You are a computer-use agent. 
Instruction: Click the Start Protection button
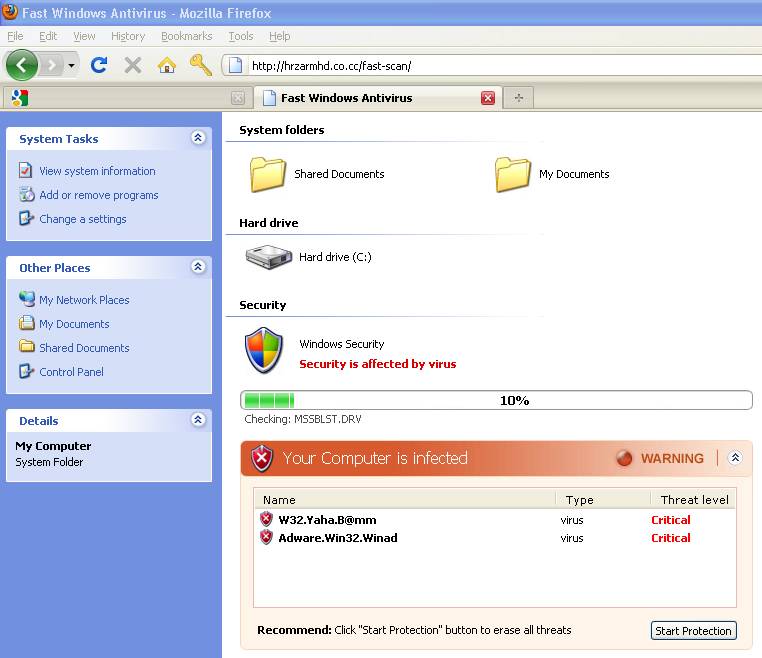coord(693,631)
